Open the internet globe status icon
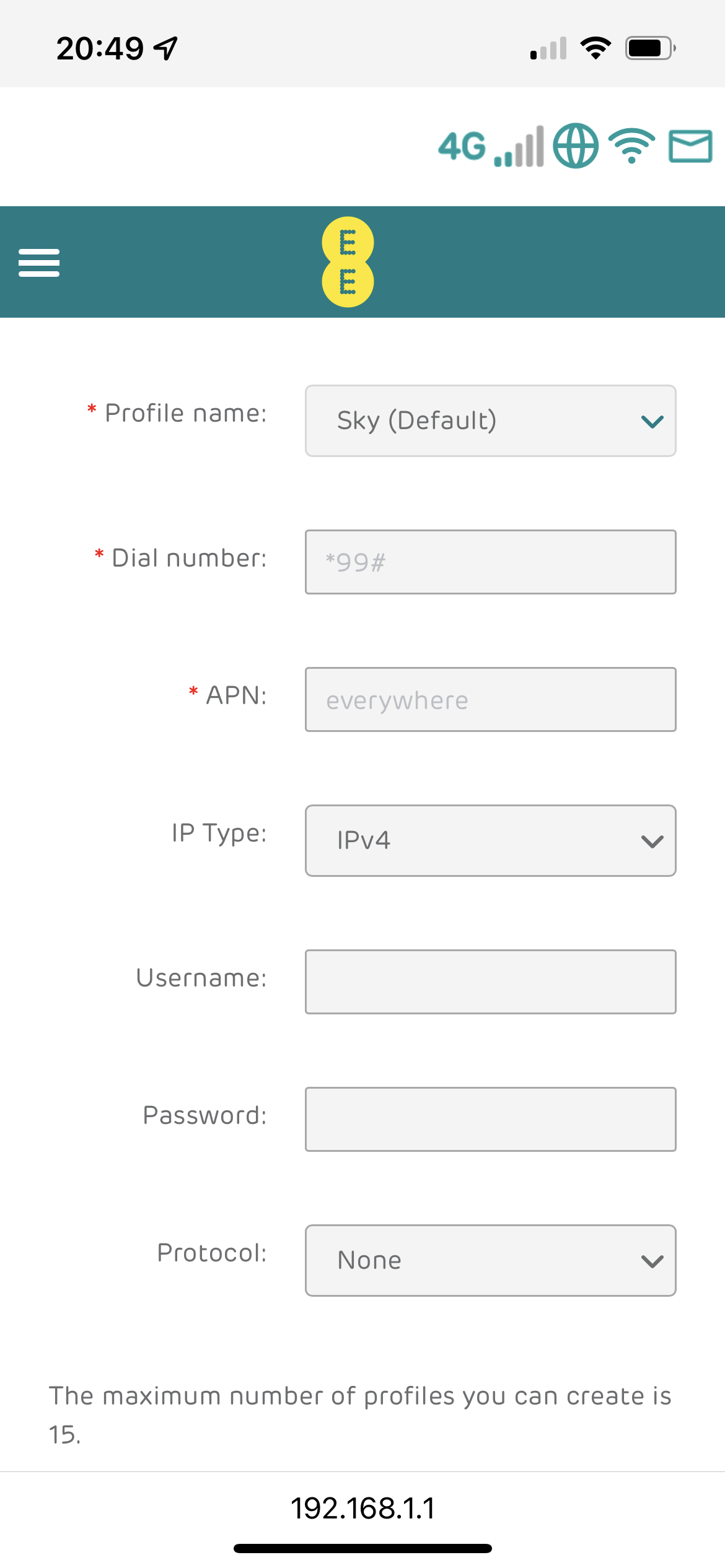 click(576, 146)
